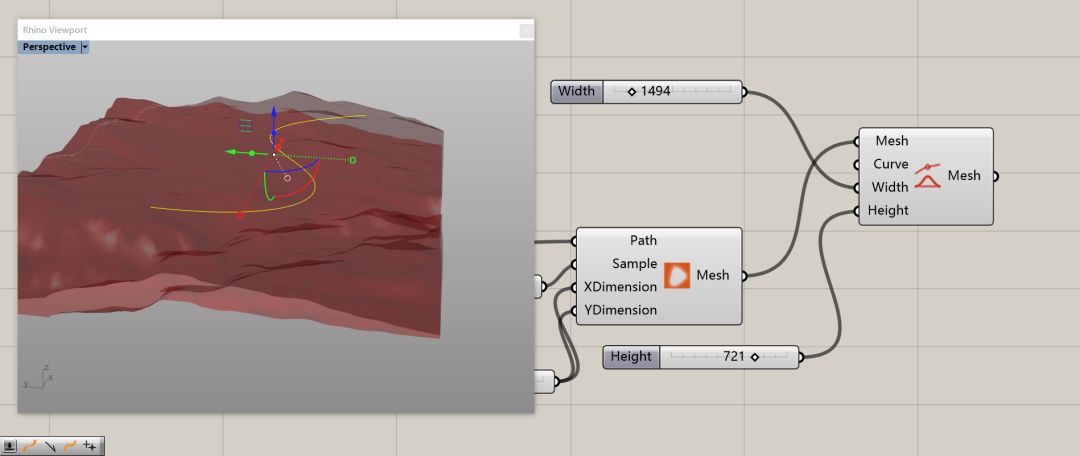Click the orange heightfield mesh component icon

[x=677, y=275]
